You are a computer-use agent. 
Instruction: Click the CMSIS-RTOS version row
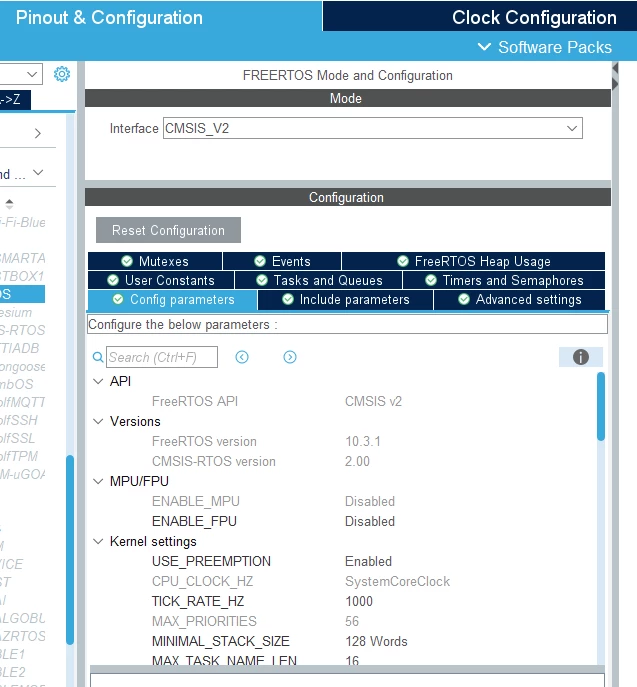[x=342, y=461]
